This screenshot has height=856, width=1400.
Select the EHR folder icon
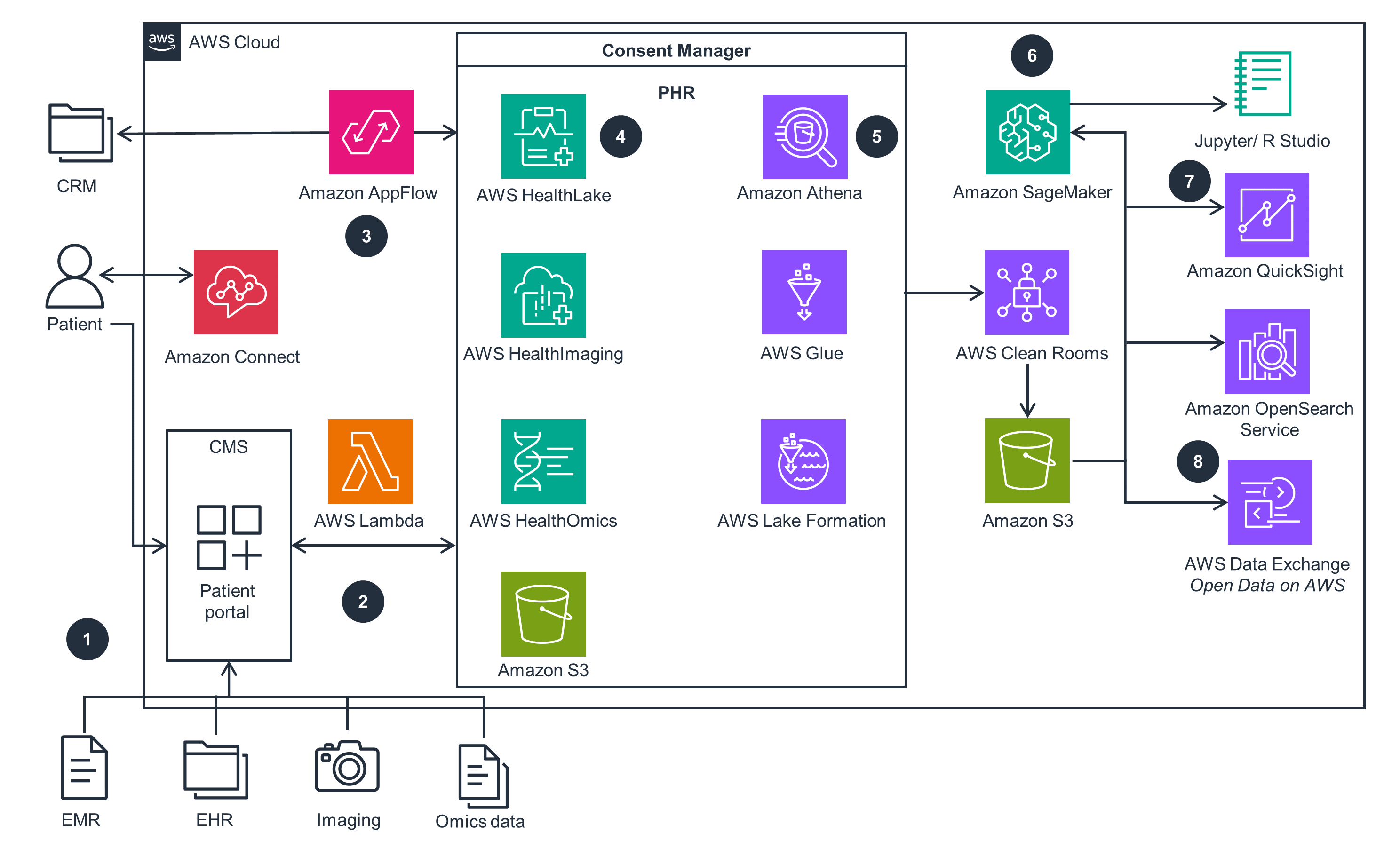[x=216, y=769]
